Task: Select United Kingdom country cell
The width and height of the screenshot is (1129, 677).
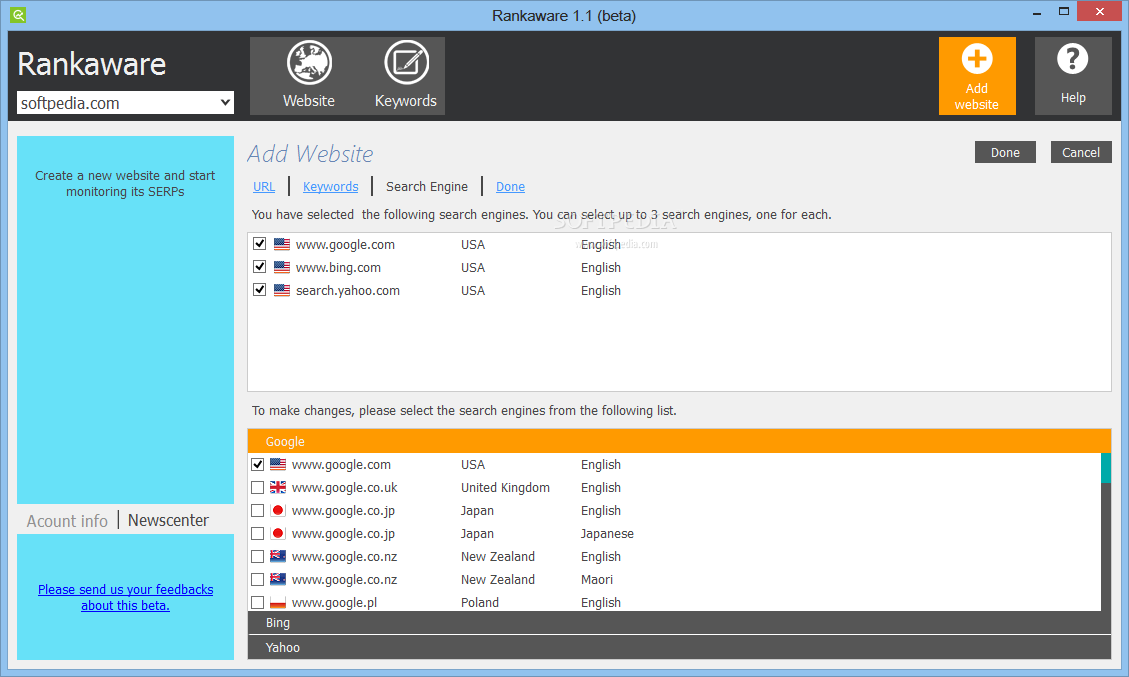Action: point(505,488)
